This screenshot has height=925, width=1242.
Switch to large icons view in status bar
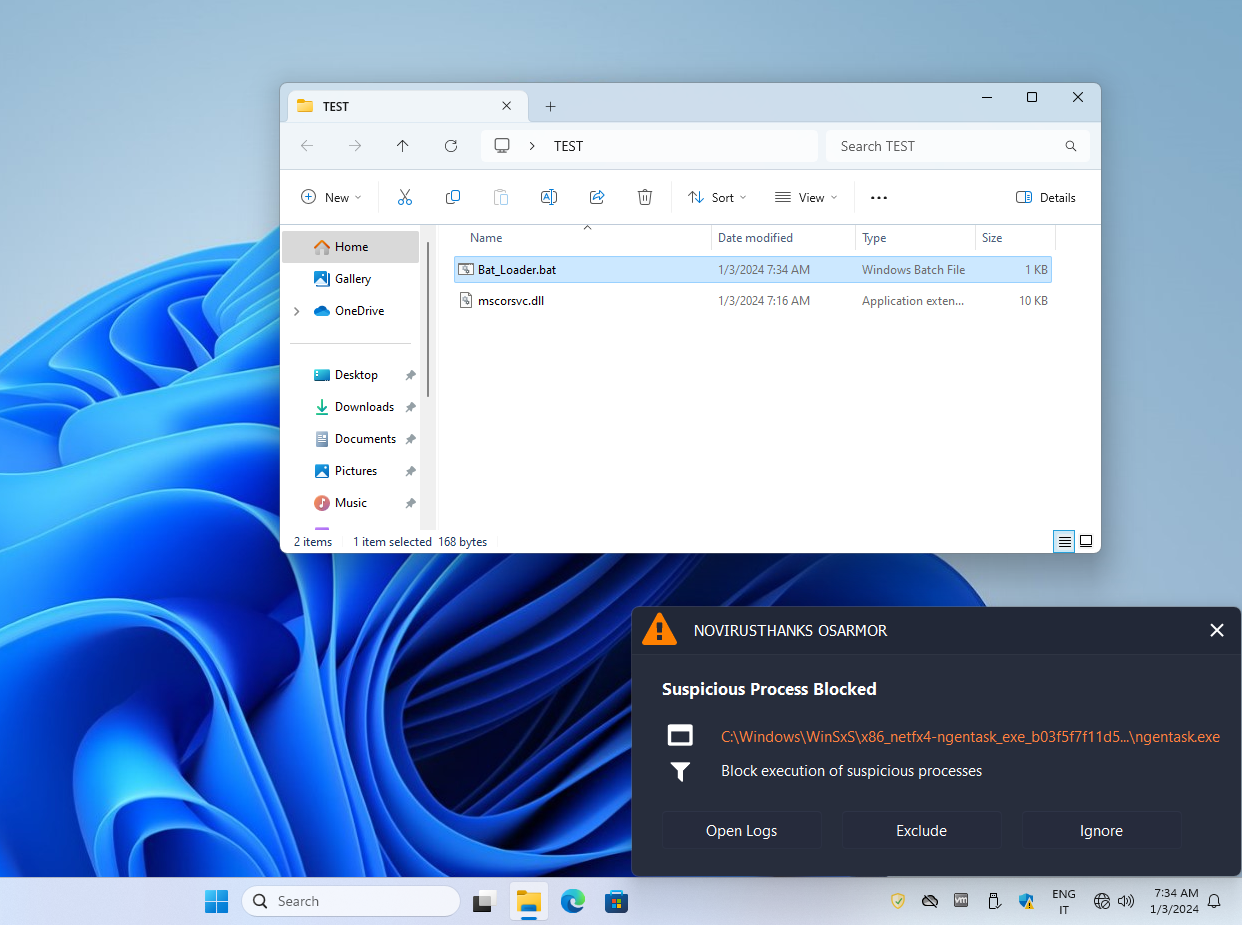click(x=1086, y=541)
